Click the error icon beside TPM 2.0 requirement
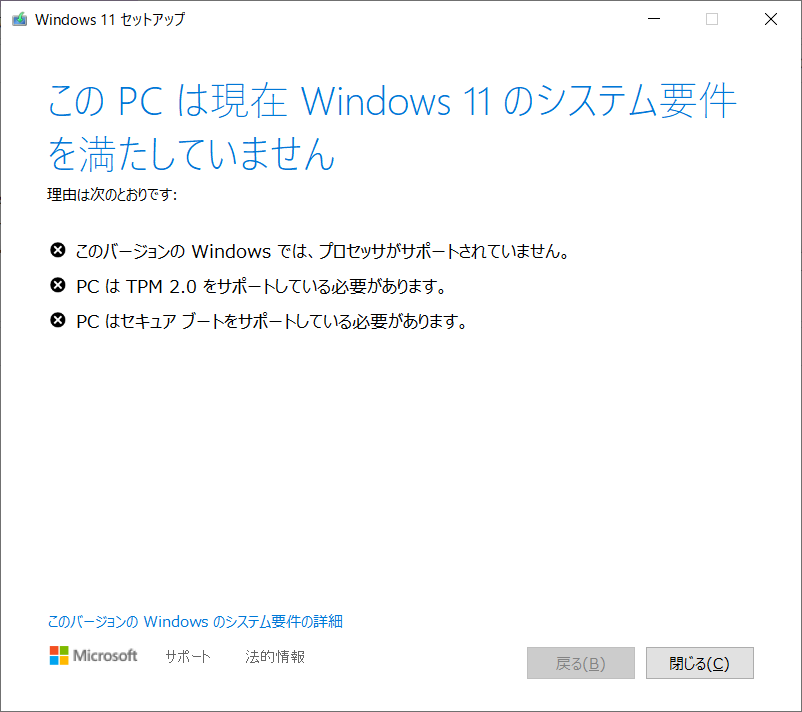Viewport: 802px width, 712px height. click(x=58, y=285)
